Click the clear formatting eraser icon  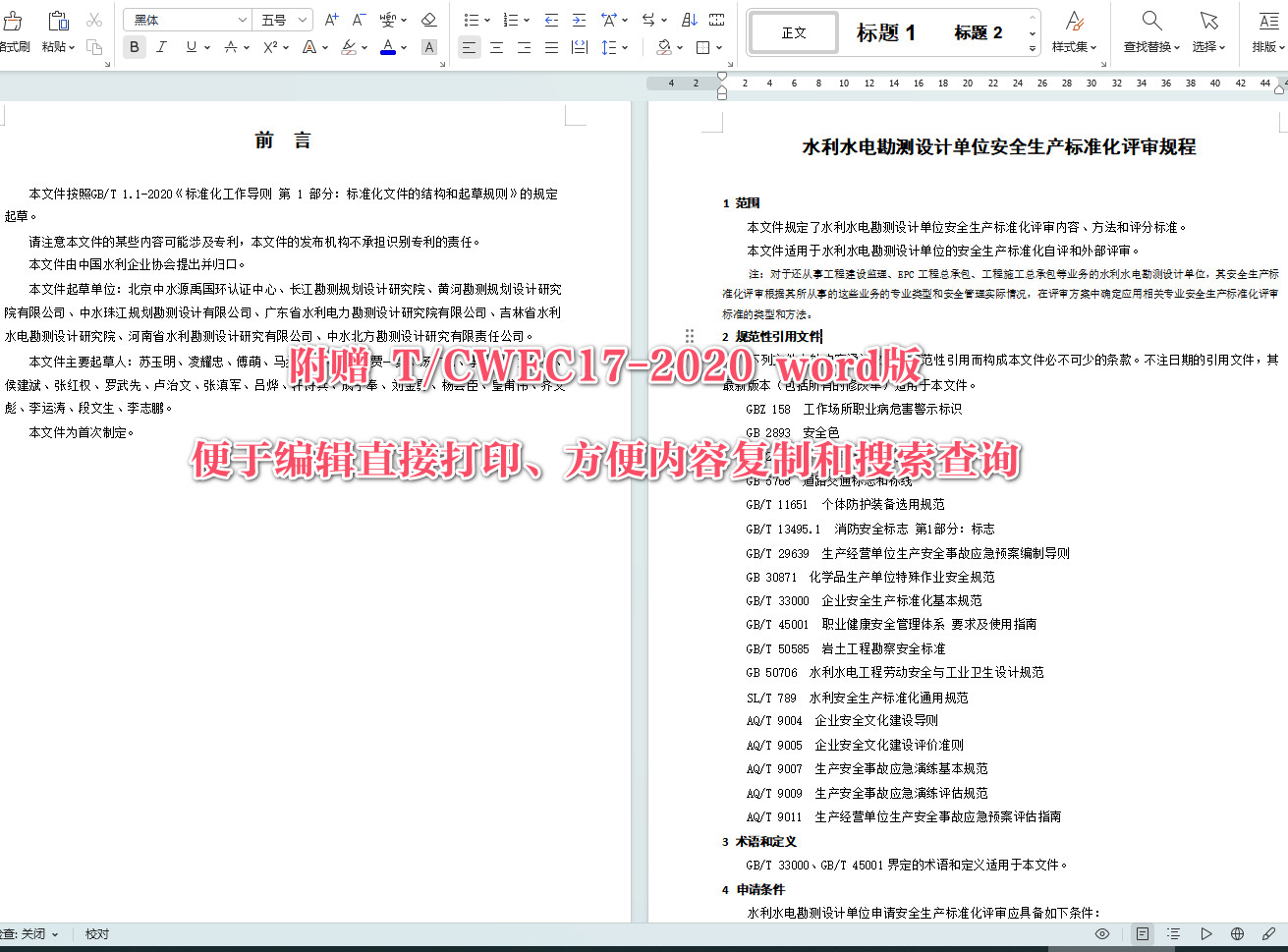pyautogui.click(x=428, y=20)
